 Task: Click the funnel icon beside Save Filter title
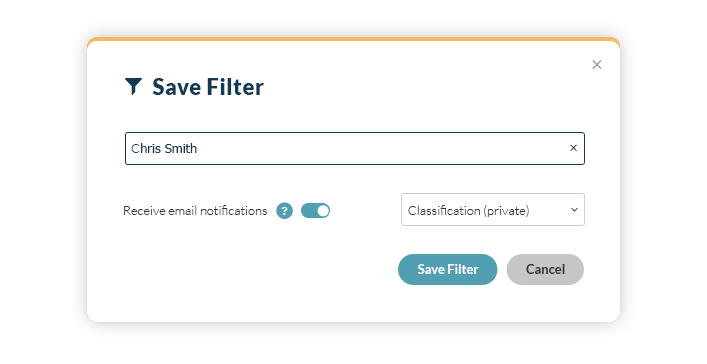pyautogui.click(x=133, y=87)
